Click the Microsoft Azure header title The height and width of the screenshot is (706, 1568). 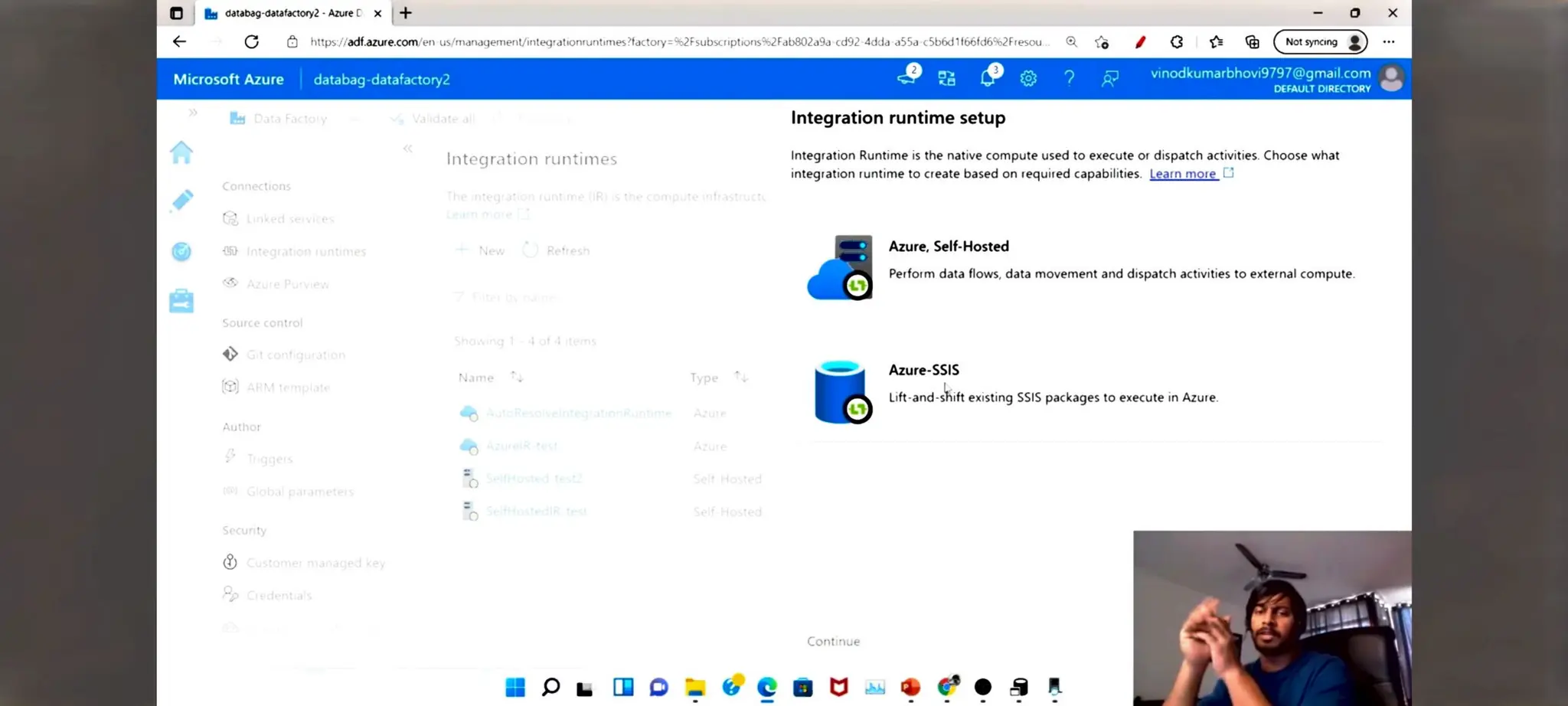[228, 79]
